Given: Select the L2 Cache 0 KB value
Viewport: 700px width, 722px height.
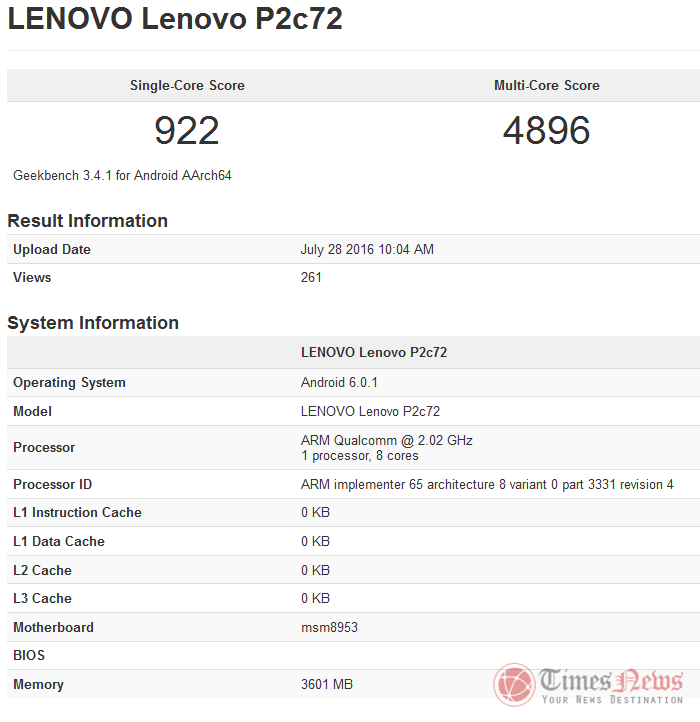Looking at the screenshot, I should tap(315, 571).
